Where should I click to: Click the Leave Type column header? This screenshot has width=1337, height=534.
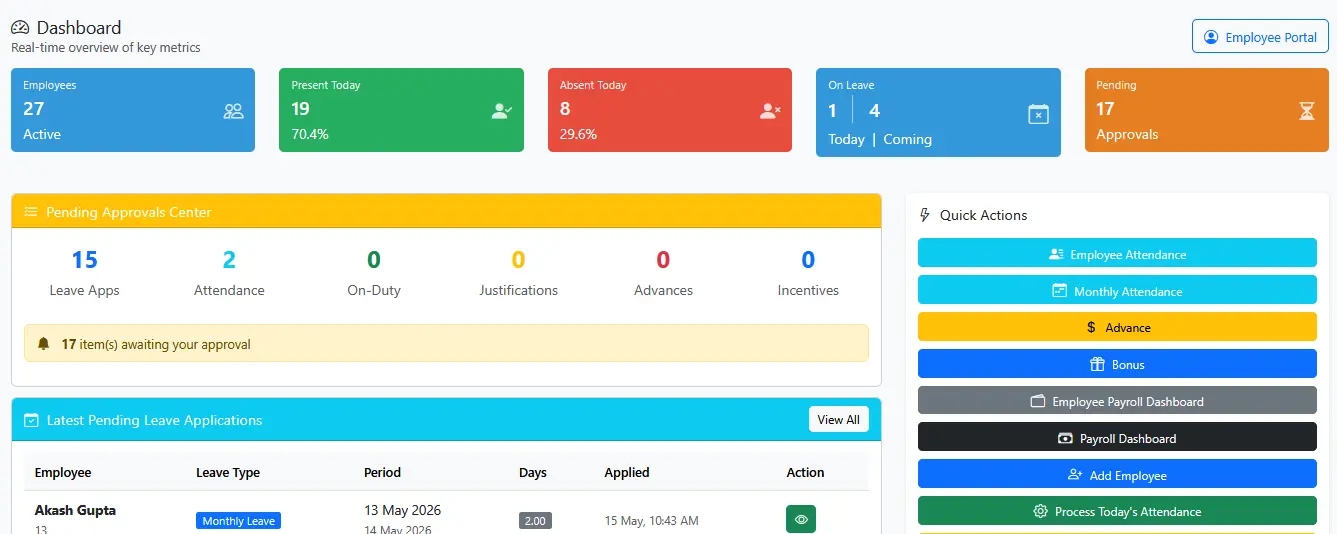point(227,472)
